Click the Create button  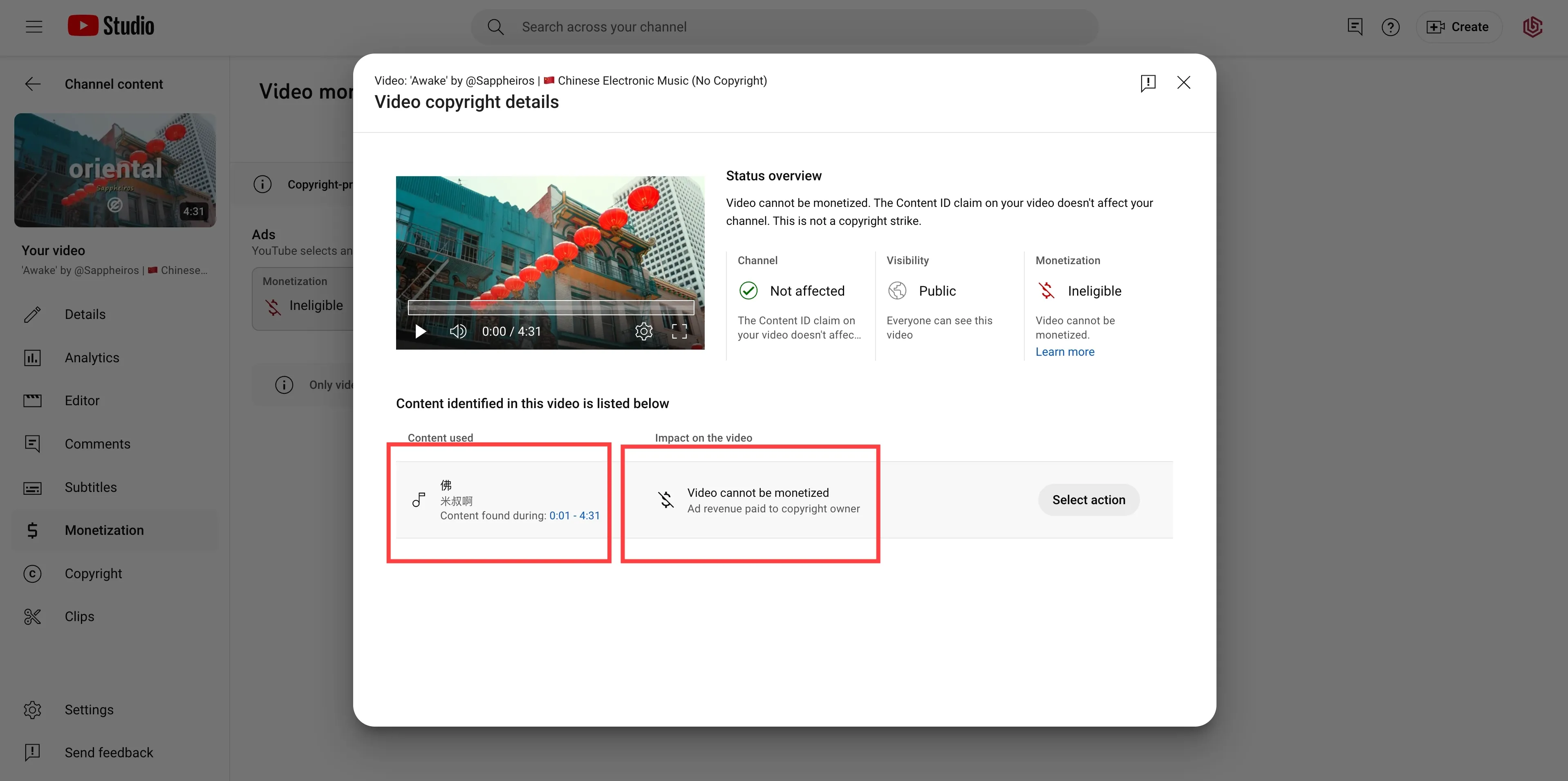(x=1458, y=27)
